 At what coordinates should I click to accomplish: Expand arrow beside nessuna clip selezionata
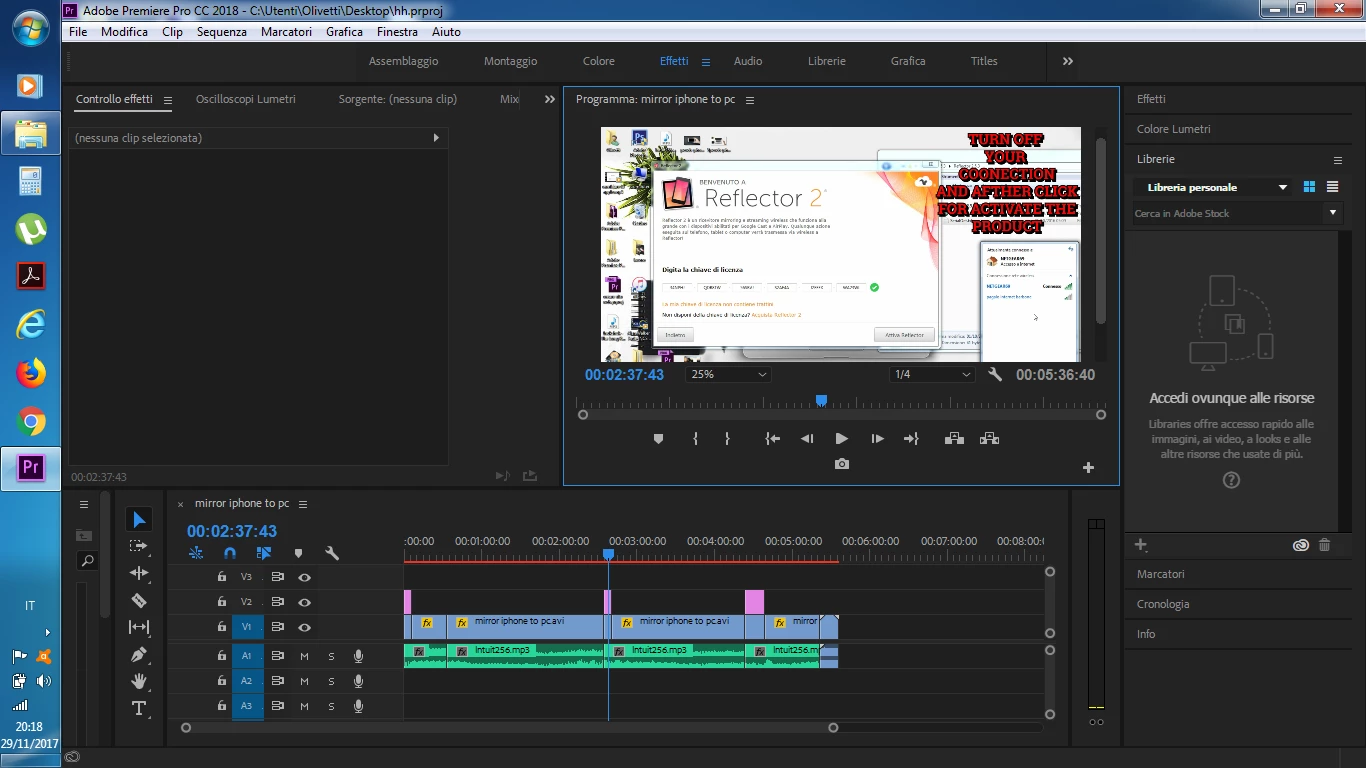436,138
